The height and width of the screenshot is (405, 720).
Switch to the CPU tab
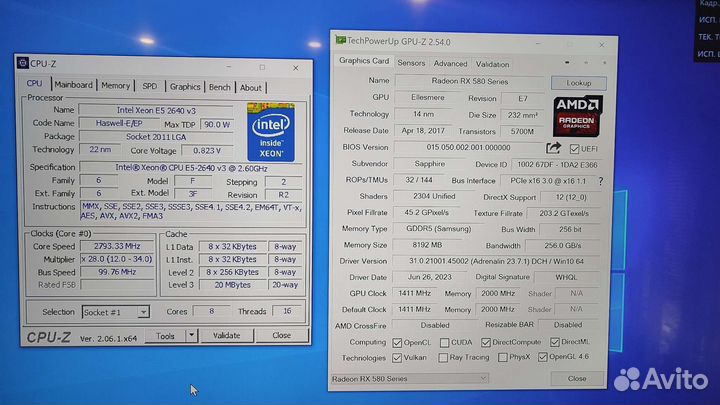[34, 84]
